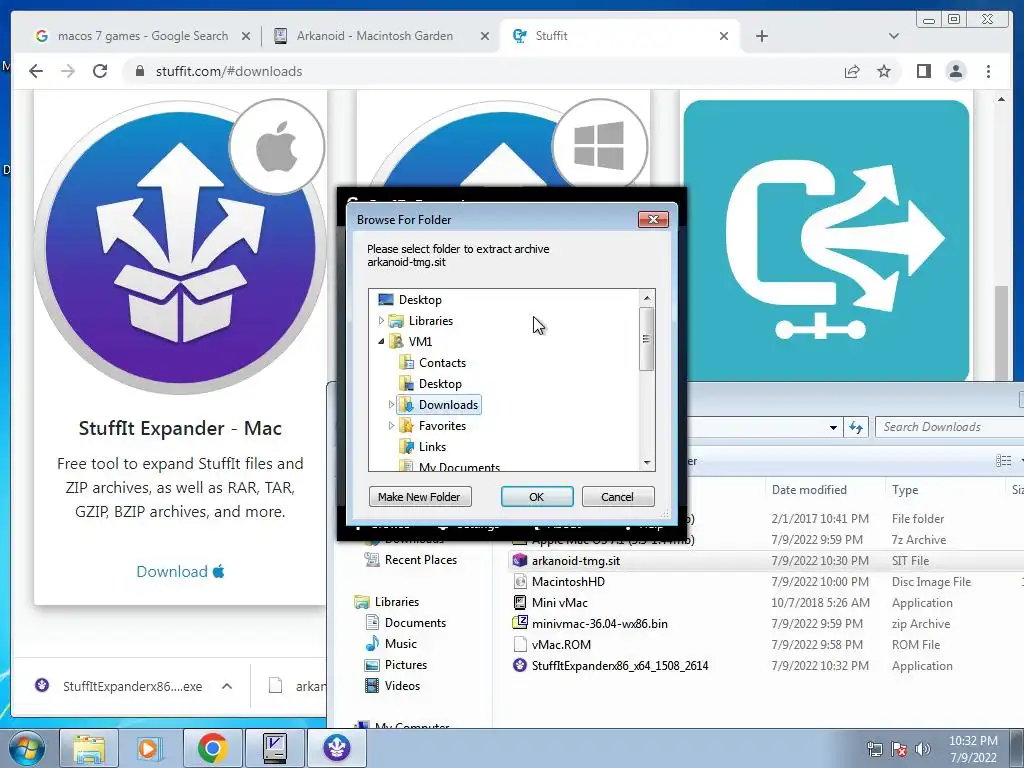The image size is (1024, 768).
Task: Select the Downloads folder in the tree
Action: coord(448,405)
